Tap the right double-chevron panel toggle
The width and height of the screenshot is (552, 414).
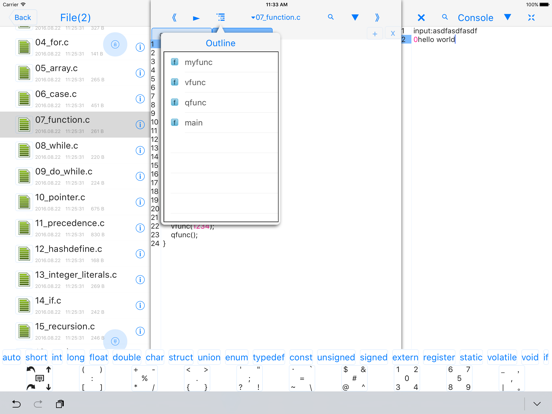pyautogui.click(x=377, y=17)
